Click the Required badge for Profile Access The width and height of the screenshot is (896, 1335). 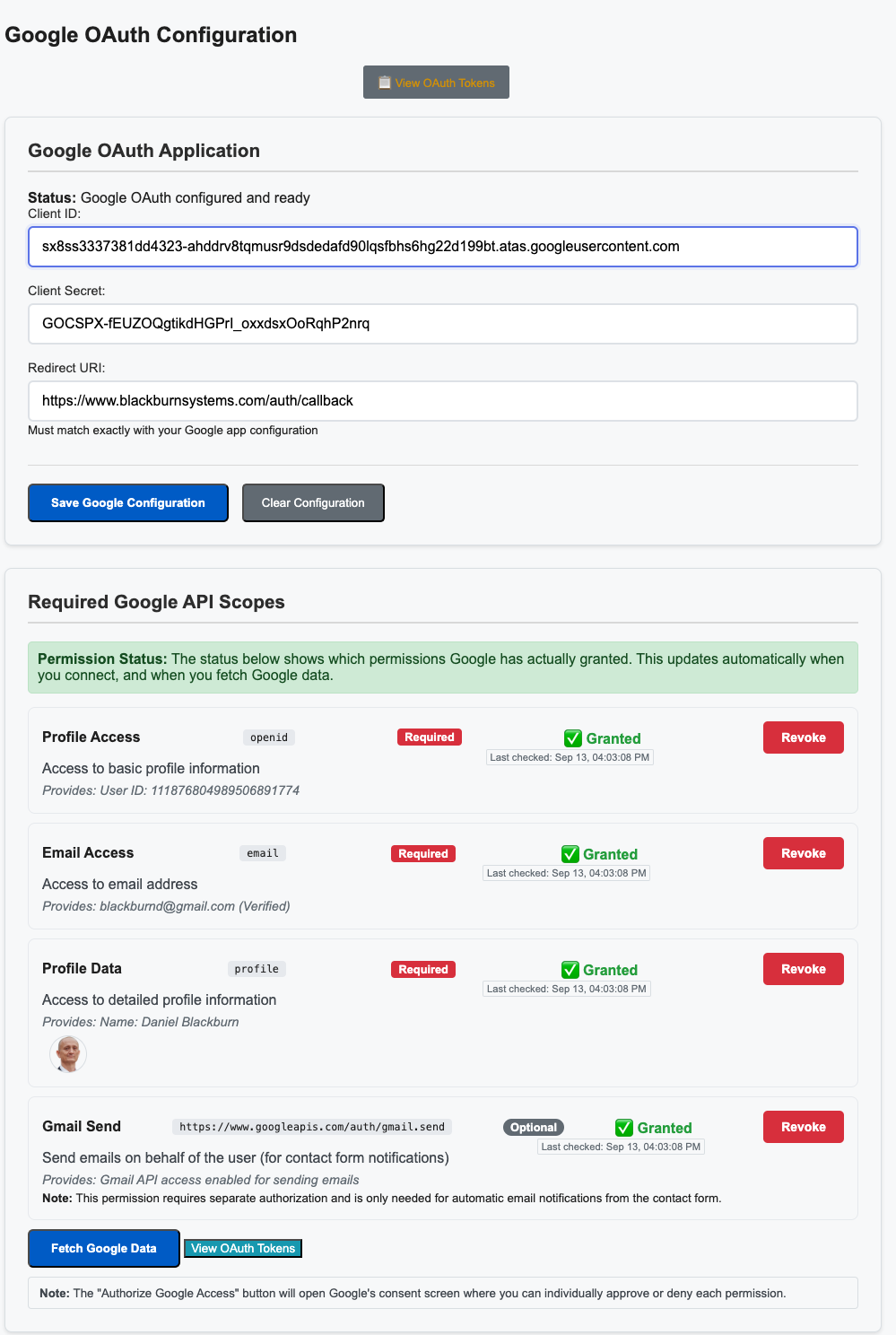coord(430,737)
